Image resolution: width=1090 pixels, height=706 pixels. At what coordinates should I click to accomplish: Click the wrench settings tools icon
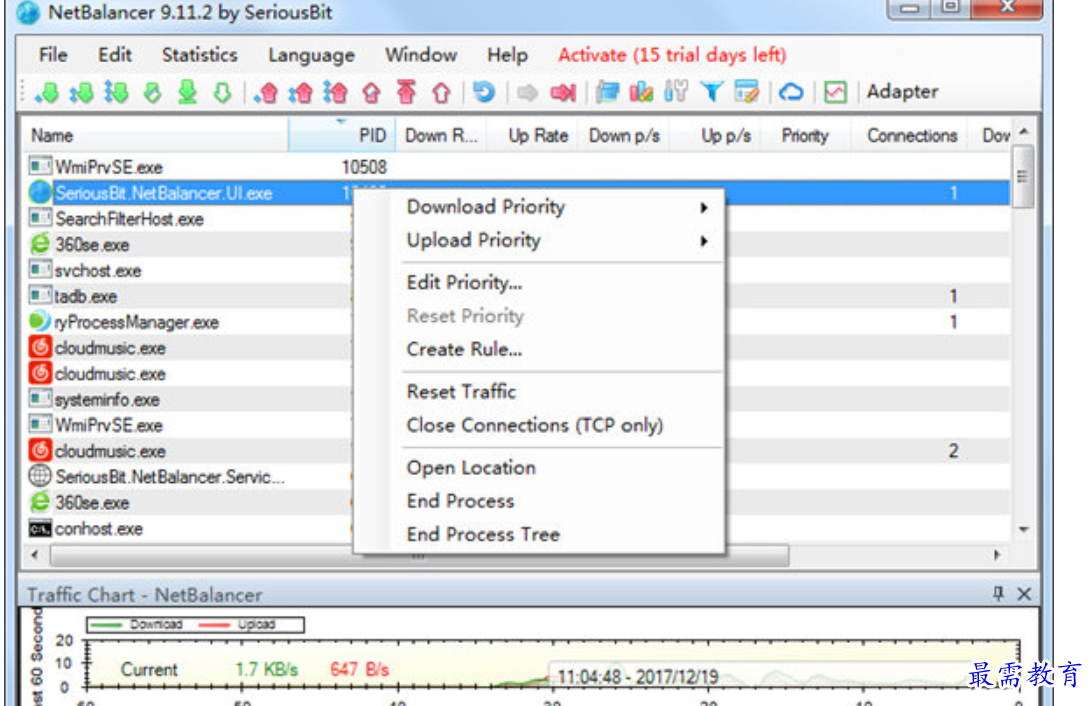click(x=677, y=92)
